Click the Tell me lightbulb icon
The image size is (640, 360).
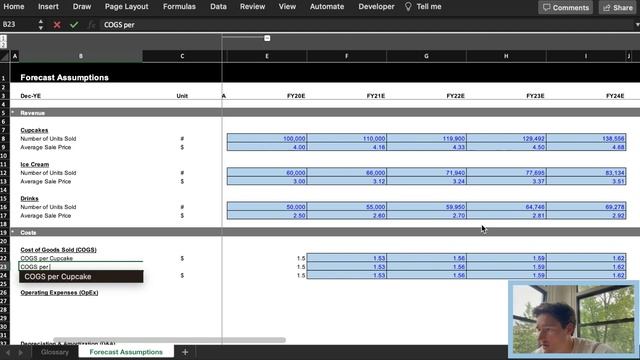pos(408,7)
